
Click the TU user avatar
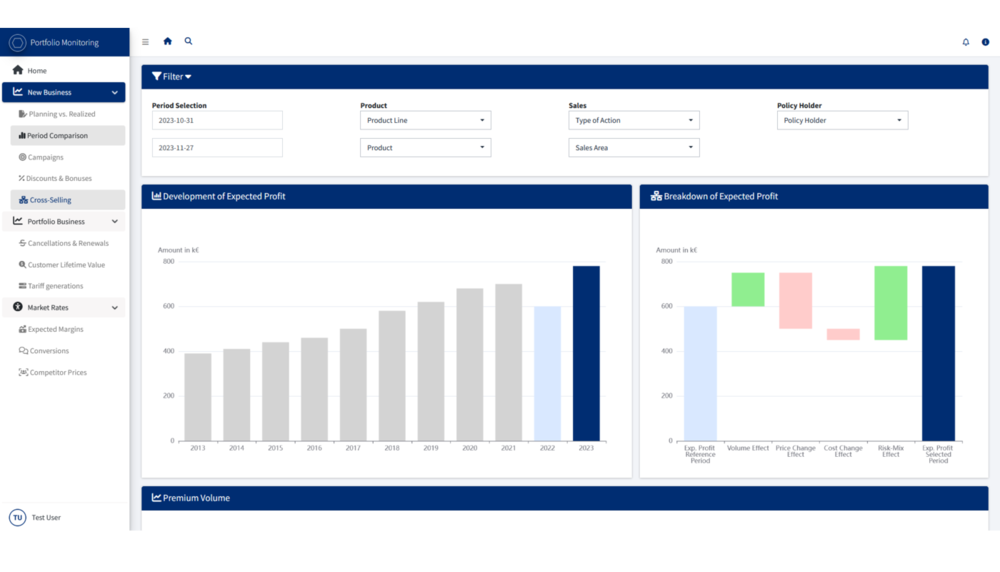[x=18, y=517]
